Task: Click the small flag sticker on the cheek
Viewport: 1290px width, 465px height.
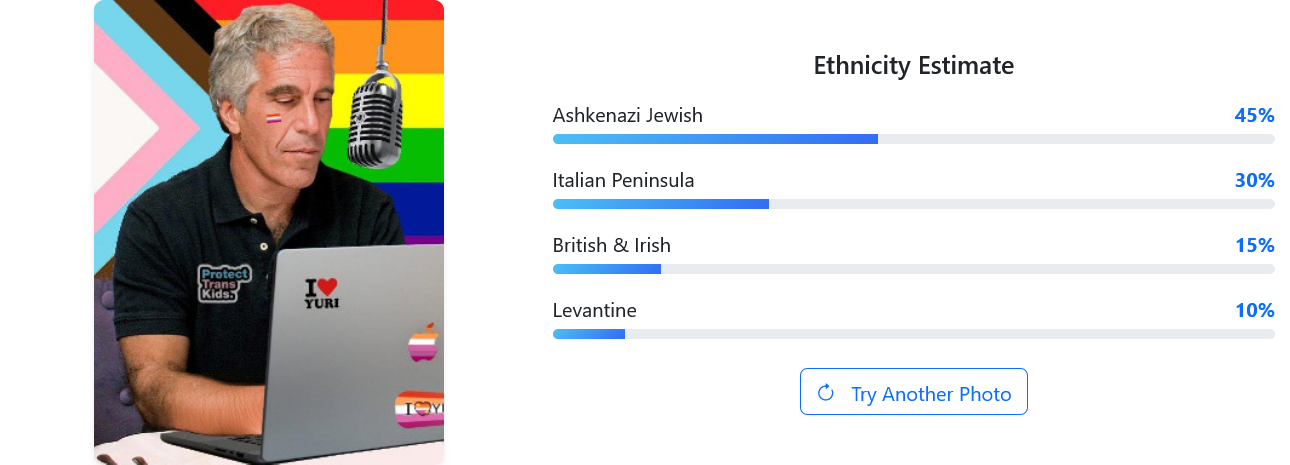Action: pos(273,119)
